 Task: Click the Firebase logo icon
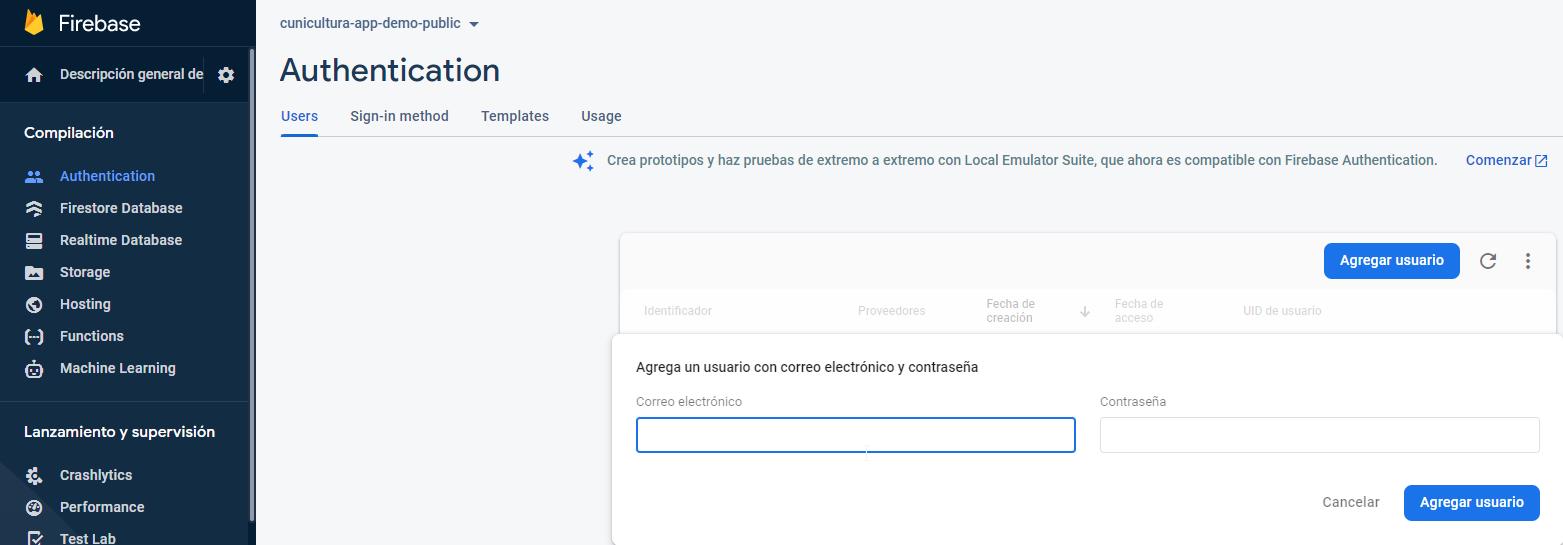35,22
